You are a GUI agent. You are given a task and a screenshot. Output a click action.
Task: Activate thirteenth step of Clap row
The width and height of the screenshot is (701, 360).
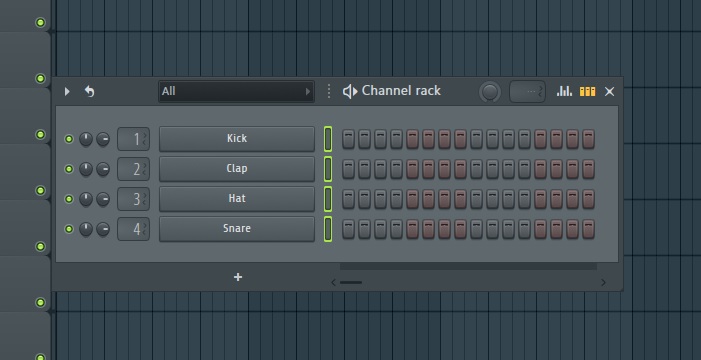tap(540, 169)
